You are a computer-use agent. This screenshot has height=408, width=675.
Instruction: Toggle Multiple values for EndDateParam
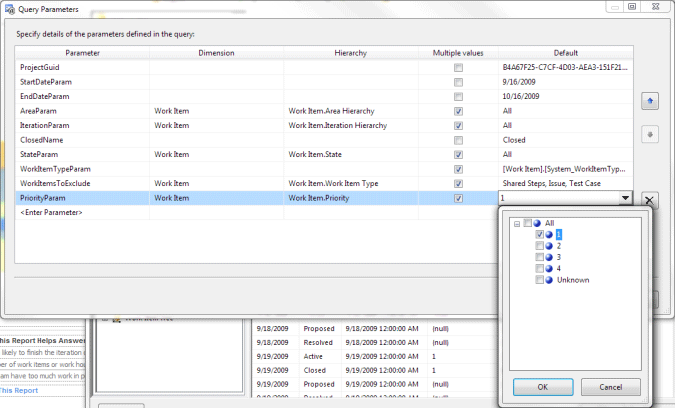458,96
